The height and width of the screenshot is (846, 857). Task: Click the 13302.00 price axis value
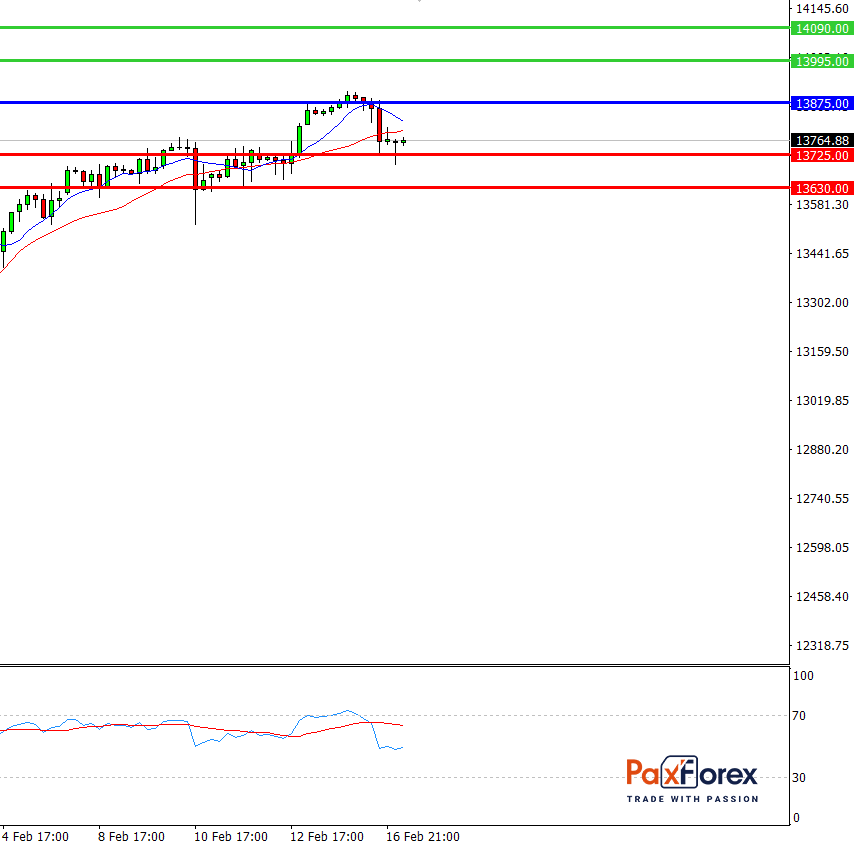pos(821,303)
